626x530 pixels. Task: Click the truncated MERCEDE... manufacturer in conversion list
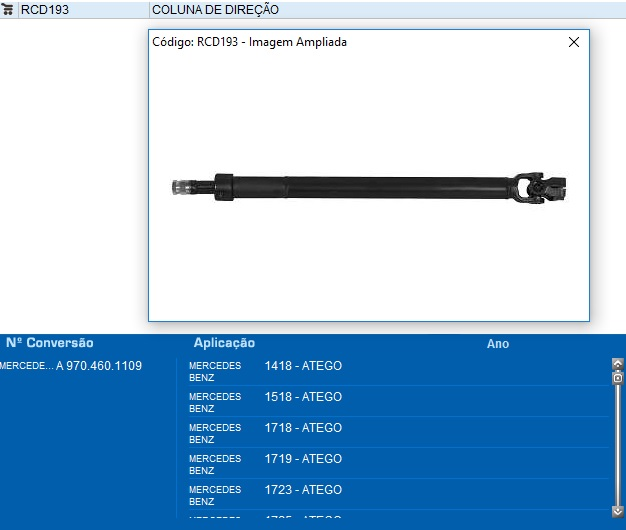[x=25, y=366]
